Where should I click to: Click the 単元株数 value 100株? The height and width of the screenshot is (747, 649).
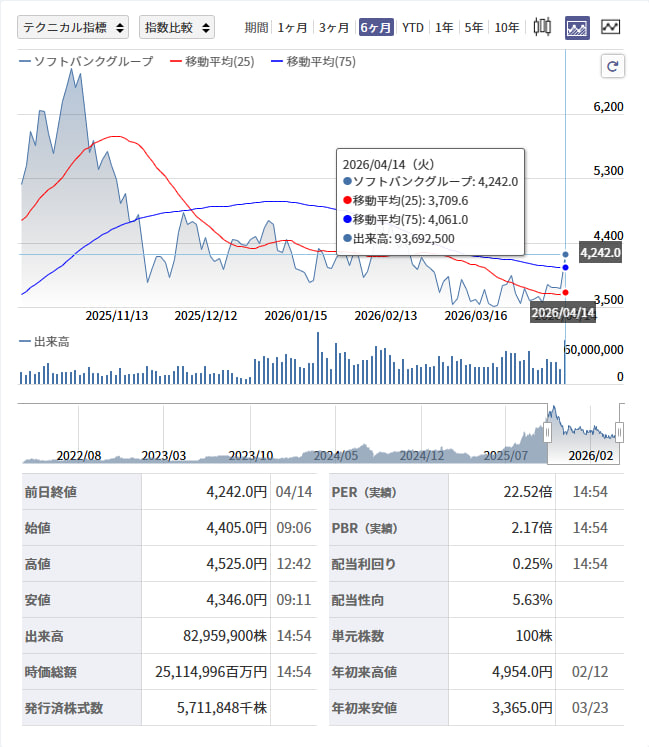534,636
